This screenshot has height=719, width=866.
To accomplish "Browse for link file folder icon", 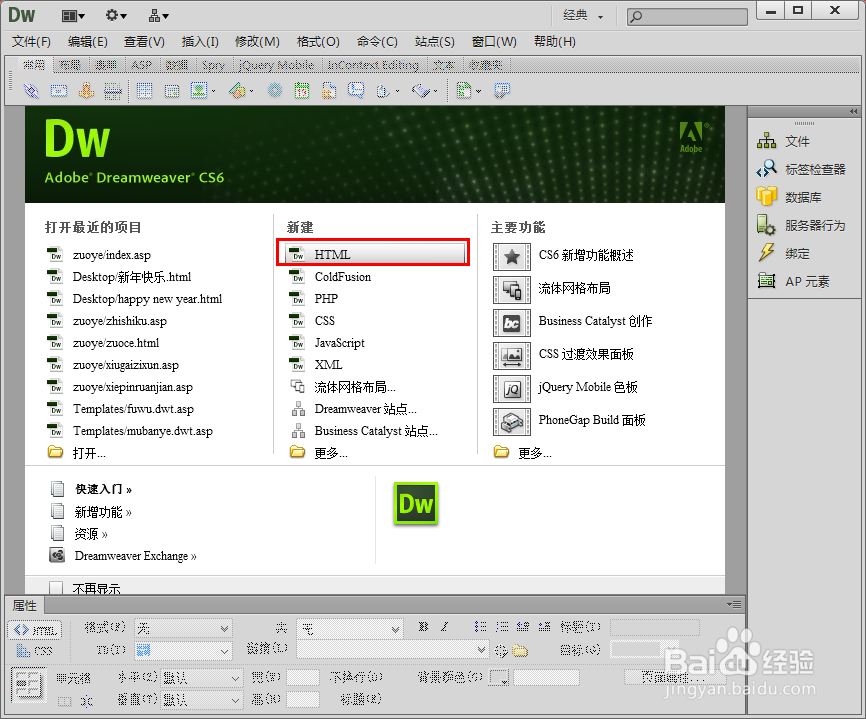I will pos(520,651).
